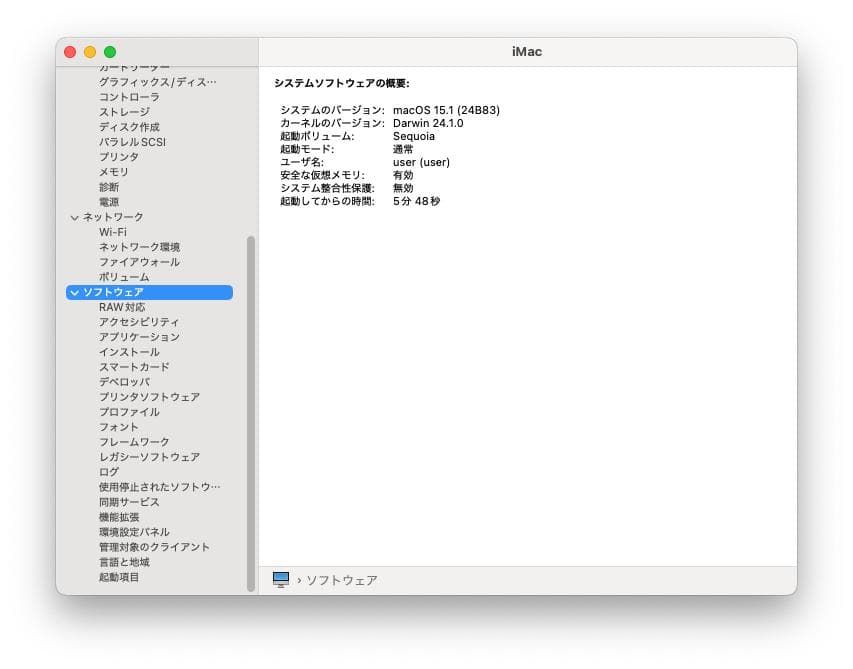Select ファイアウォール in sidebar

pyautogui.click(x=139, y=262)
